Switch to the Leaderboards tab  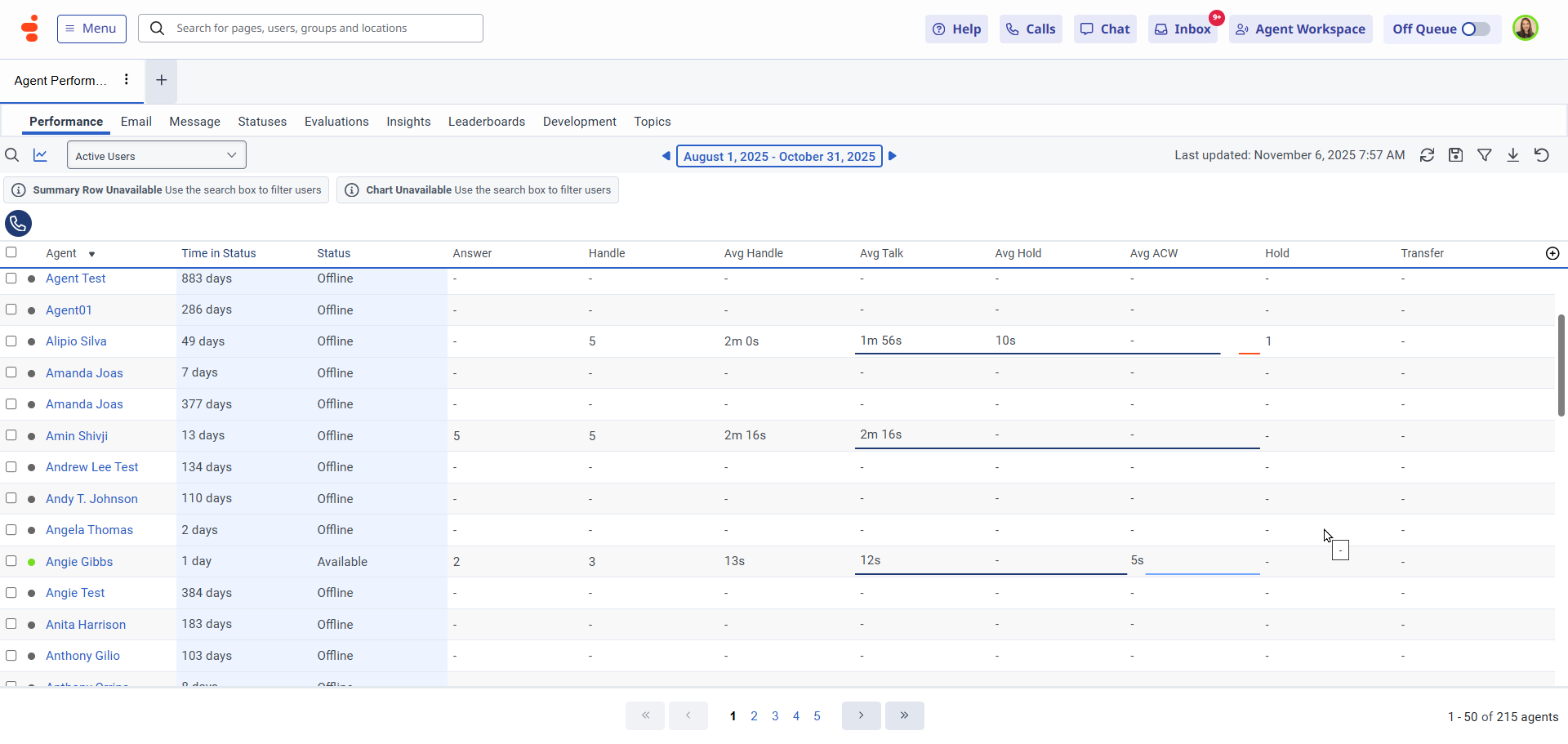coord(486,122)
